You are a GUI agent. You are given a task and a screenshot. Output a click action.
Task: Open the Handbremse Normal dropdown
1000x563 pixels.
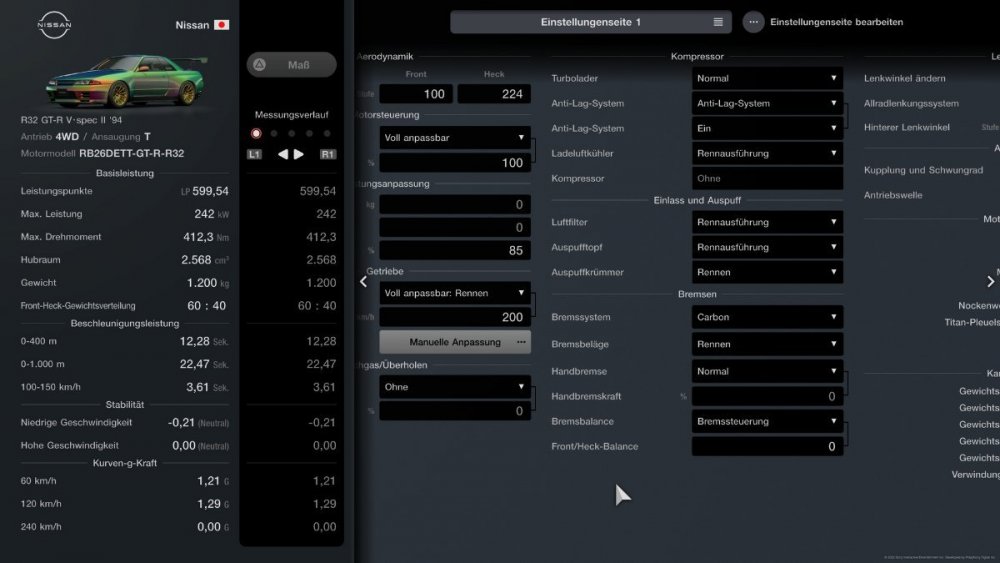pyautogui.click(x=767, y=370)
